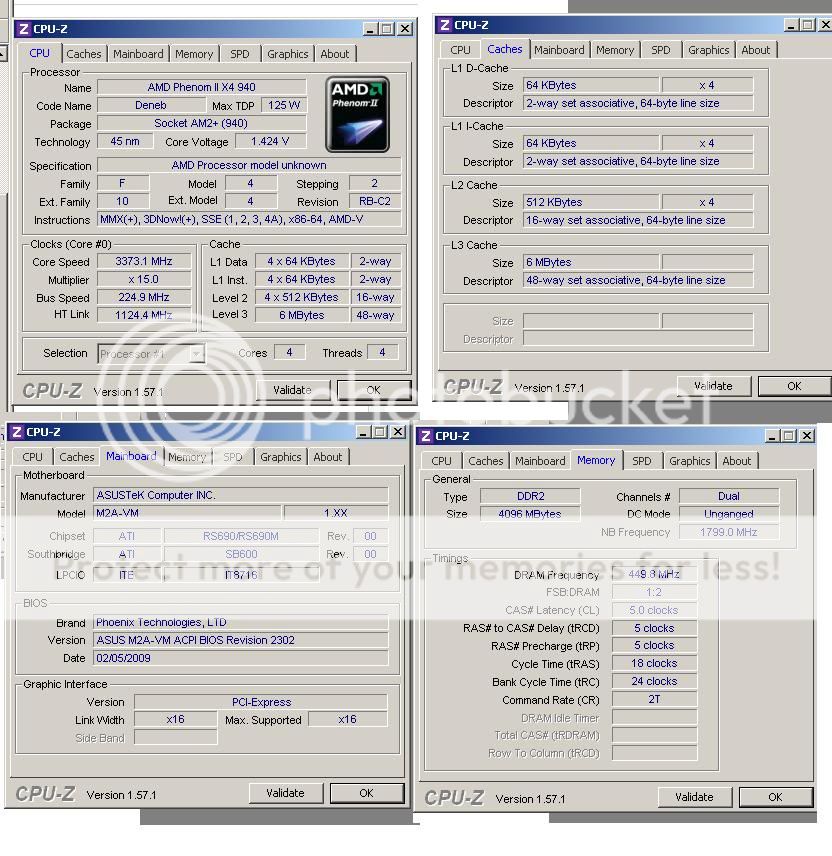This screenshot has height=856, width=832.
Task: Click the L3 descriptor "48-way set associative, 64-byte line size"
Action: tap(638, 280)
